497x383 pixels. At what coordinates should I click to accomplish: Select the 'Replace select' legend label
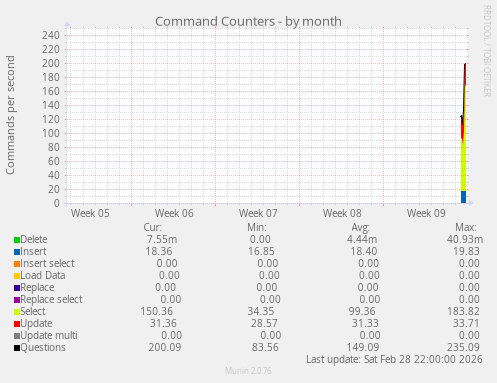(51, 299)
